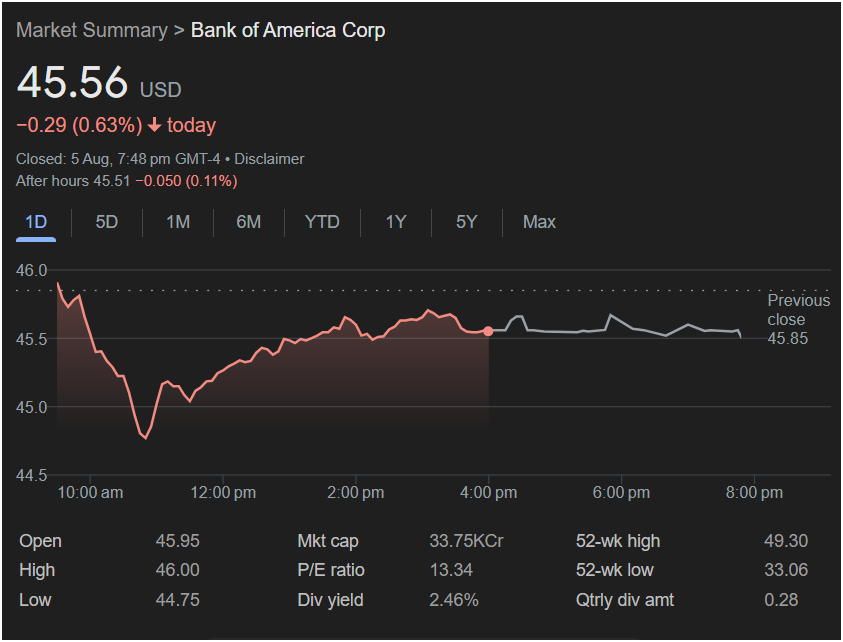Screen dimensions: 843x642
Task: Click the After hours 45.51 text
Action: [x=73, y=181]
